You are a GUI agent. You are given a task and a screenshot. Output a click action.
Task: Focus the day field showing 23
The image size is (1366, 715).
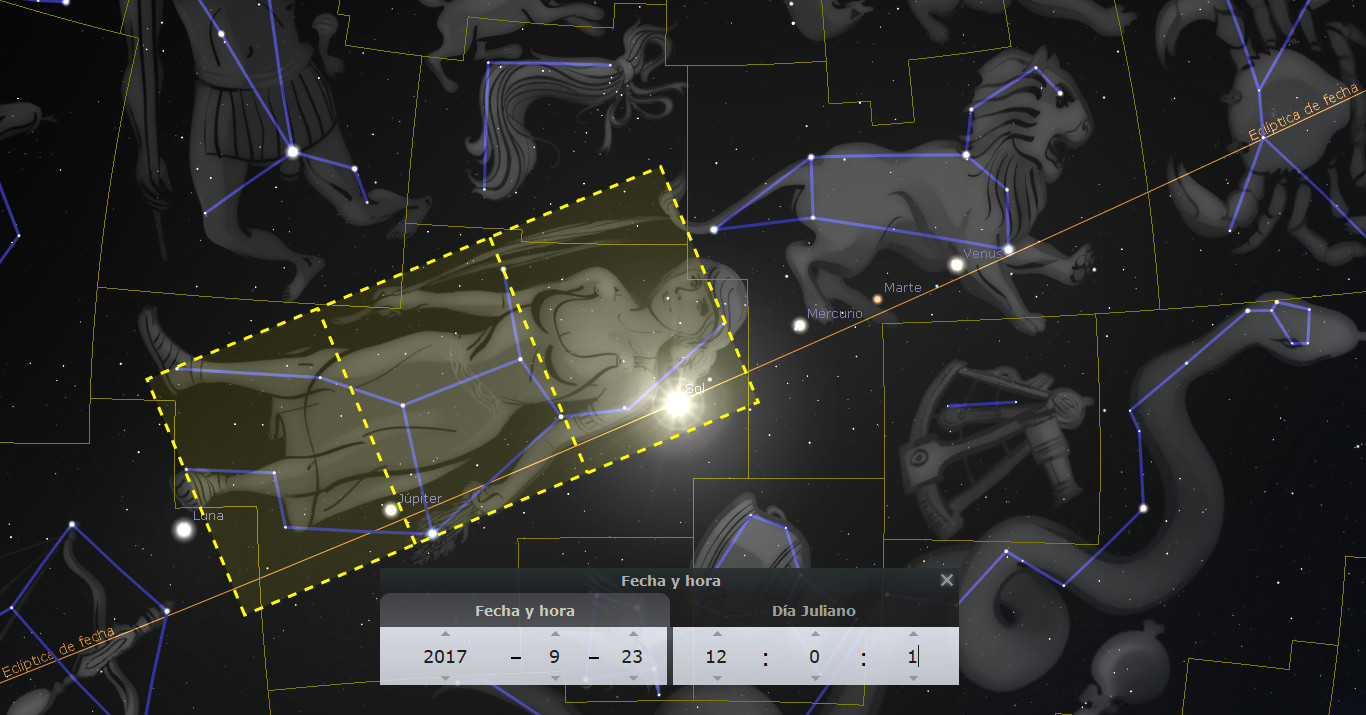point(631,657)
